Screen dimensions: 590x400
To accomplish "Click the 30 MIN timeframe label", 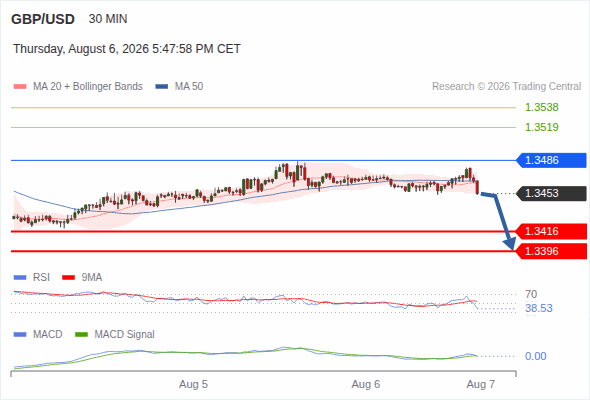I will tap(108, 19).
